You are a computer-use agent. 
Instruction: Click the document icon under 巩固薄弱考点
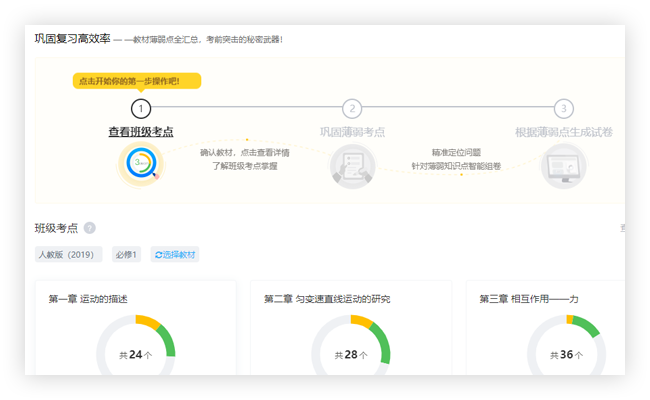point(352,165)
